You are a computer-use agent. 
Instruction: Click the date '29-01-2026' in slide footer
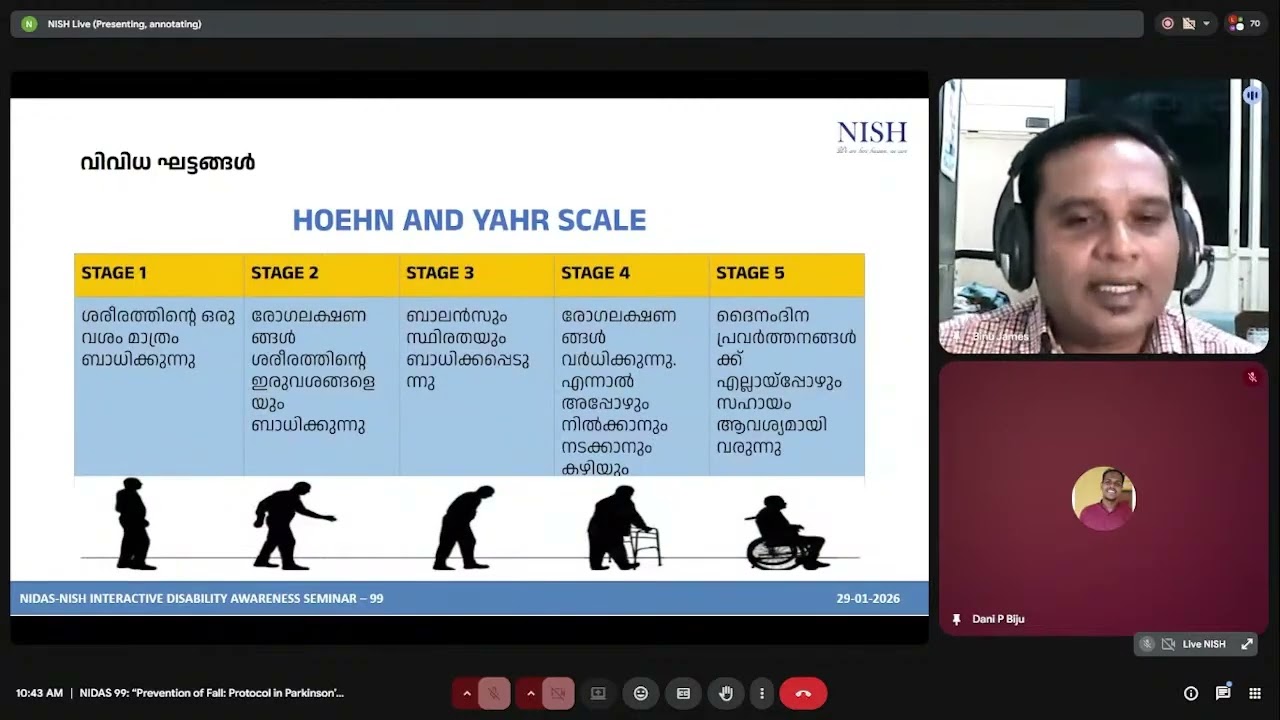[x=868, y=599]
